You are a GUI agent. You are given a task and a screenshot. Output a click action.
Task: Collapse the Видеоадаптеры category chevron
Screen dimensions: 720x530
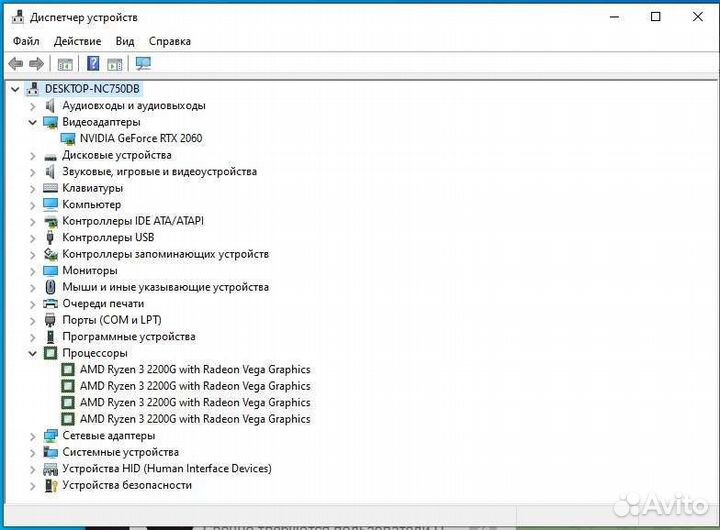[x=33, y=122]
